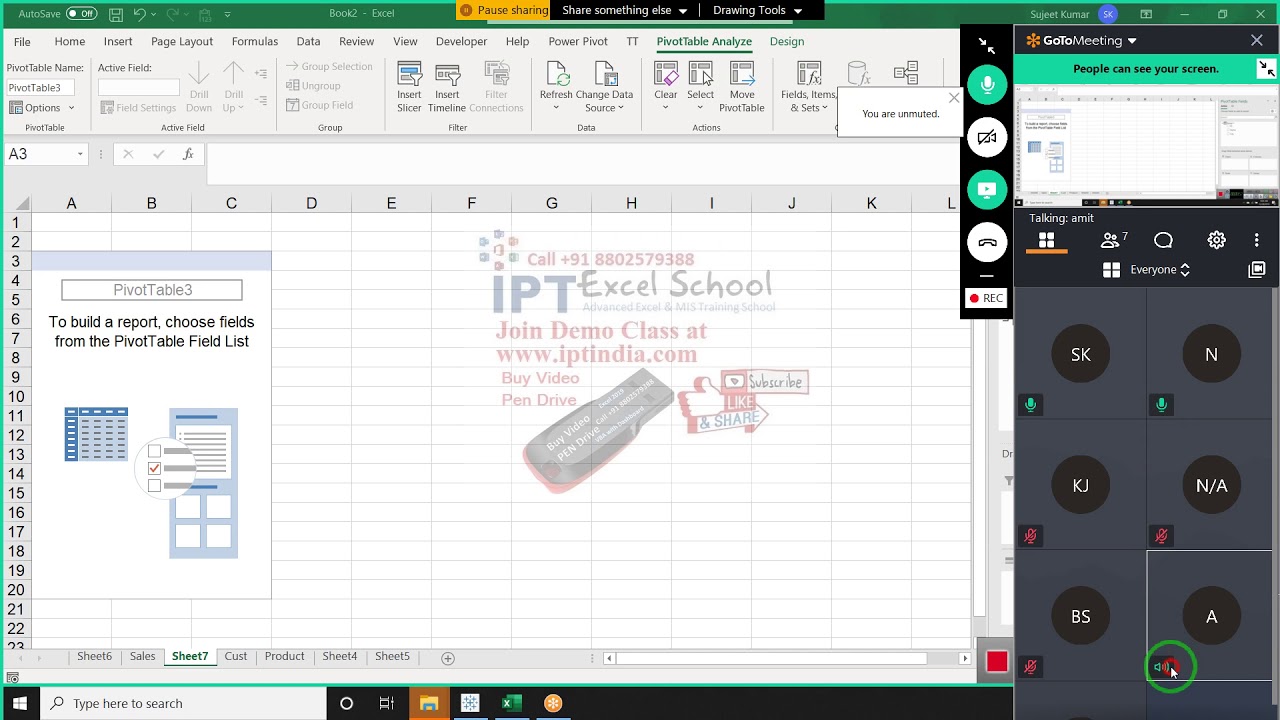Image resolution: width=1280 pixels, height=720 pixels.
Task: Toggle BS participant muted mic icon
Action: tap(1030, 667)
